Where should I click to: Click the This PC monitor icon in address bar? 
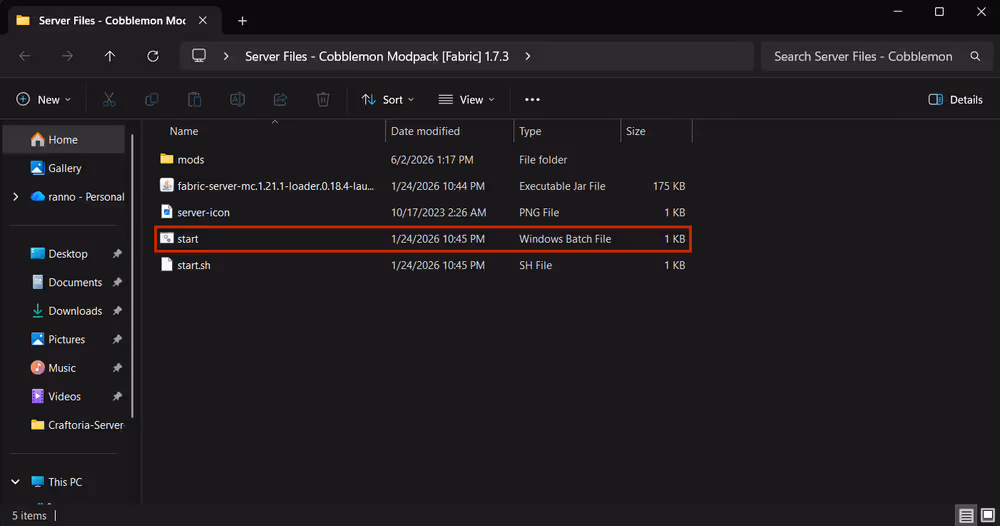point(199,56)
